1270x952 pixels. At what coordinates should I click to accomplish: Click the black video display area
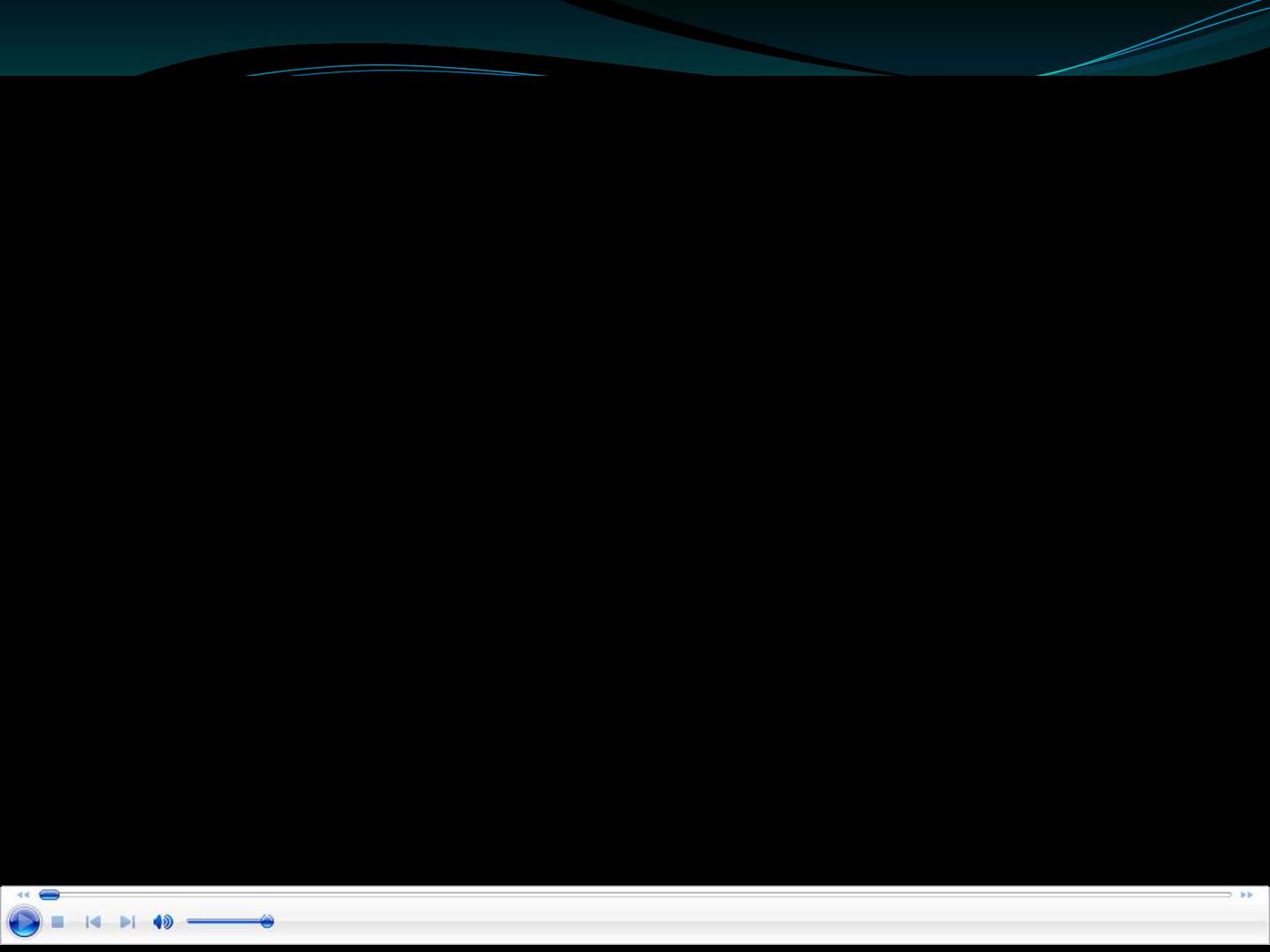point(635,480)
